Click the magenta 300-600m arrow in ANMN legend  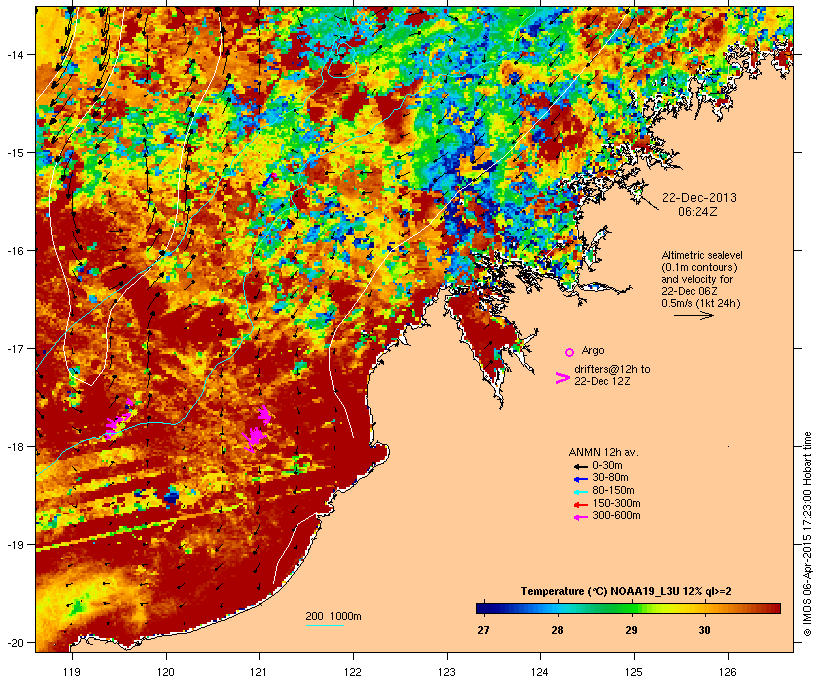coord(581,517)
